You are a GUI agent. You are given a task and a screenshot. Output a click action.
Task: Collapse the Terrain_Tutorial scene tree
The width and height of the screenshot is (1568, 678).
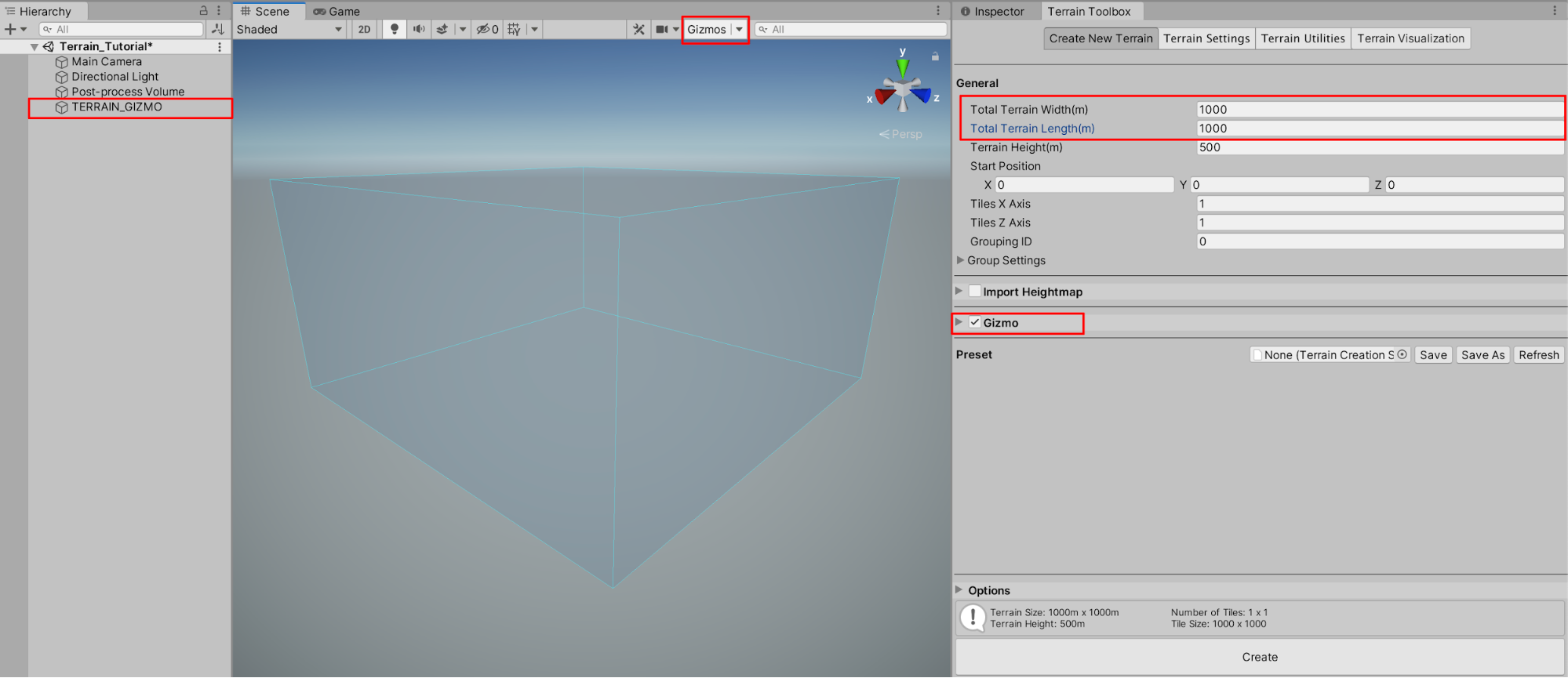[x=35, y=47]
